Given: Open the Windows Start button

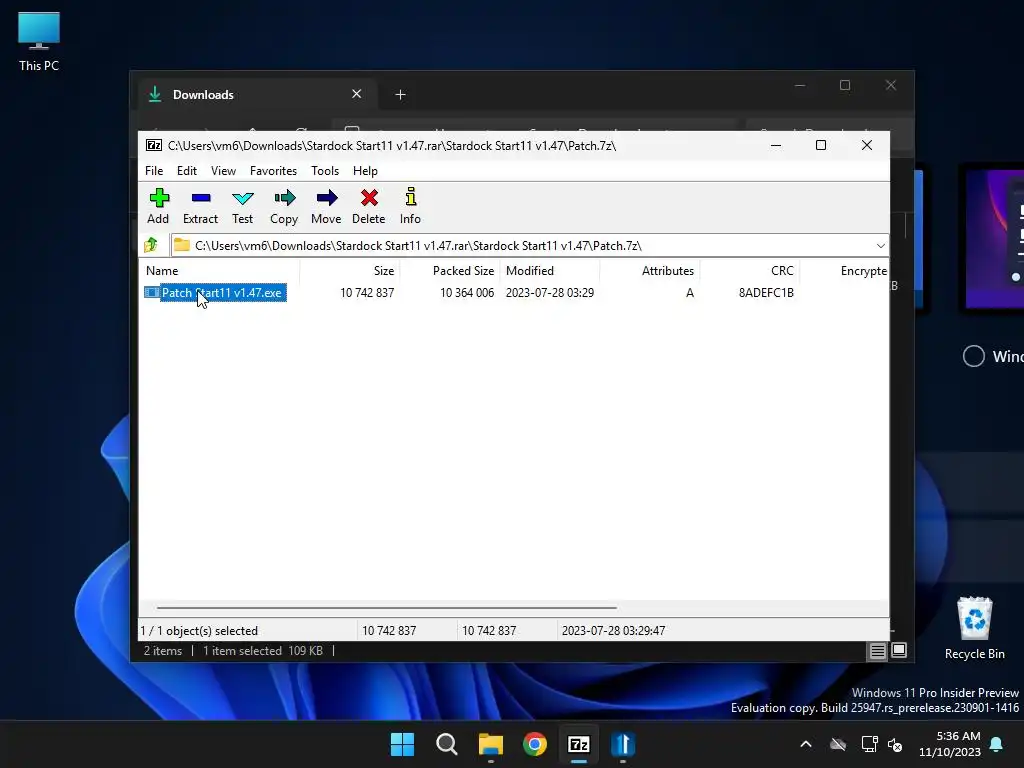Looking at the screenshot, I should (402, 744).
